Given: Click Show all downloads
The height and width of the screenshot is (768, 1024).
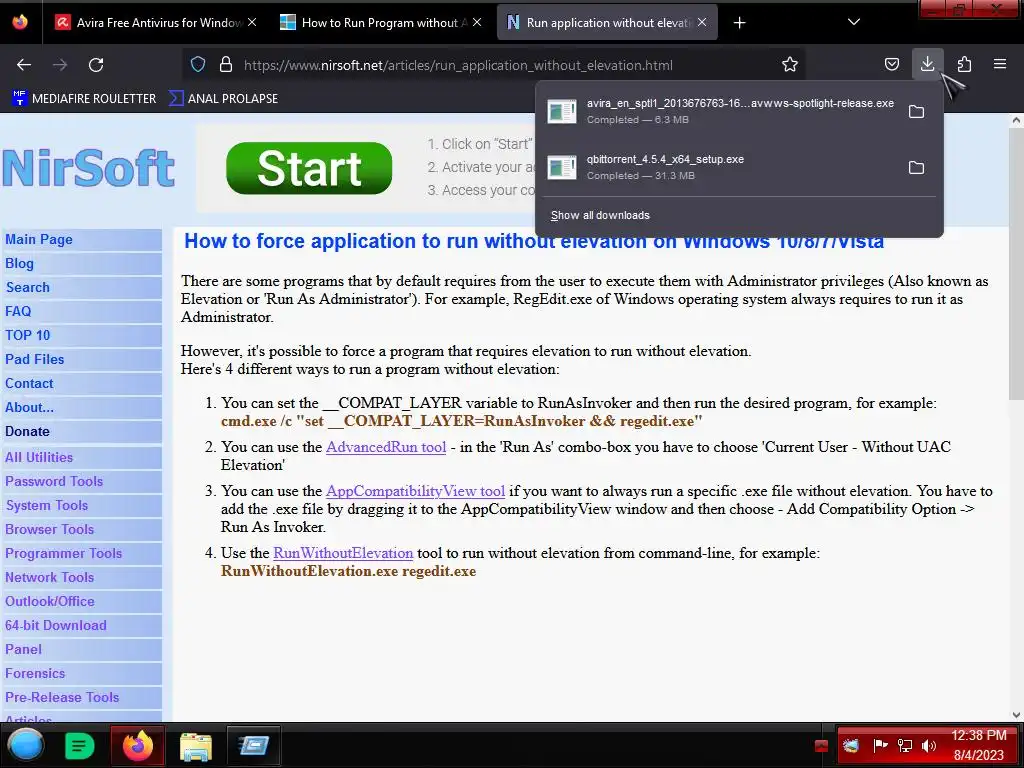Looking at the screenshot, I should coord(600,216).
